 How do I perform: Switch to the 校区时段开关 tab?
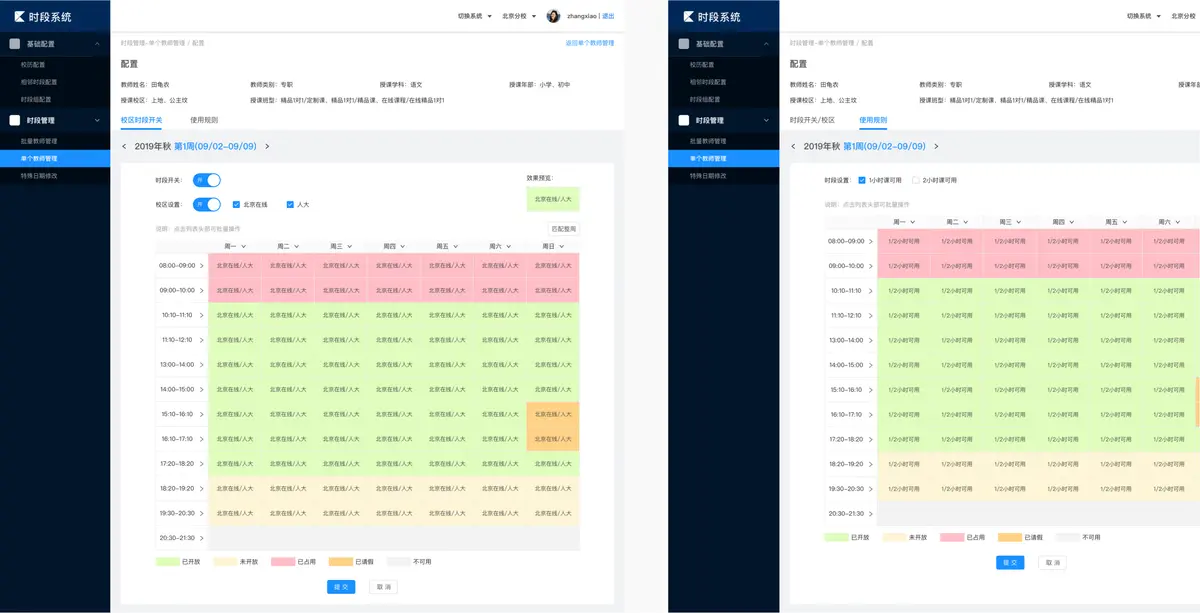pos(141,119)
